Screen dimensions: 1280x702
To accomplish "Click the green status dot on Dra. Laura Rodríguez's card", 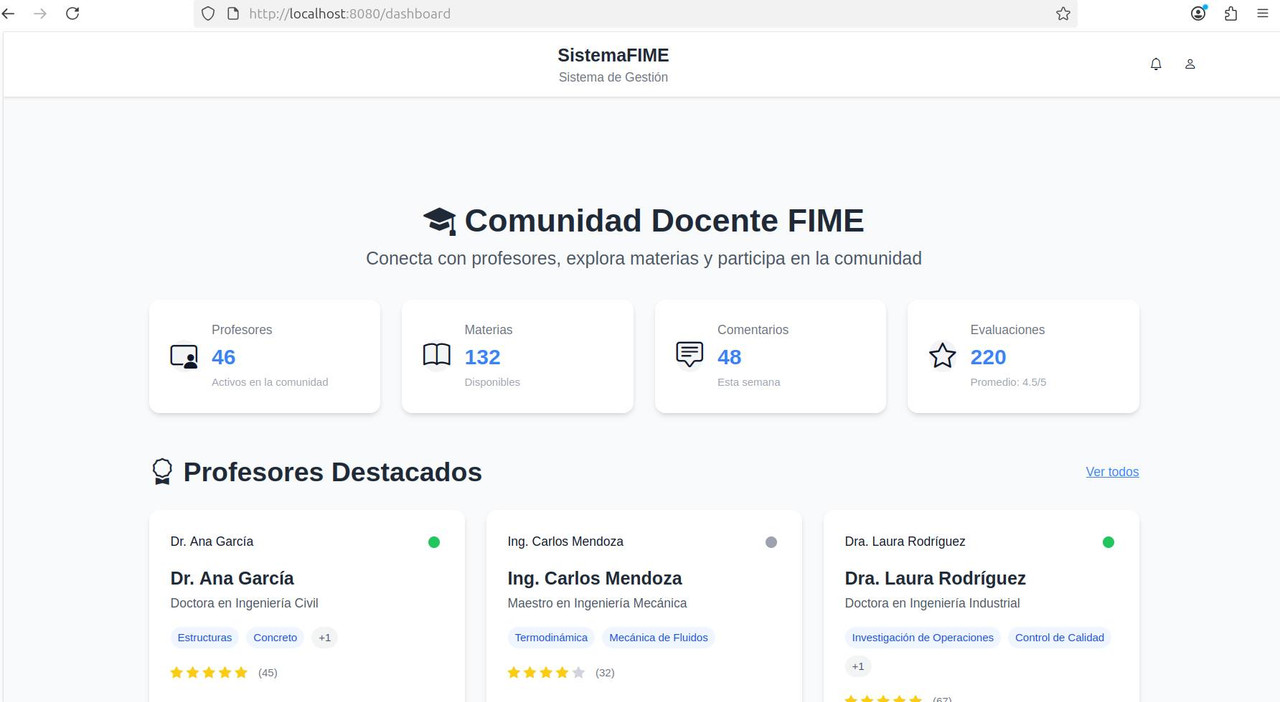I will 1108,542.
